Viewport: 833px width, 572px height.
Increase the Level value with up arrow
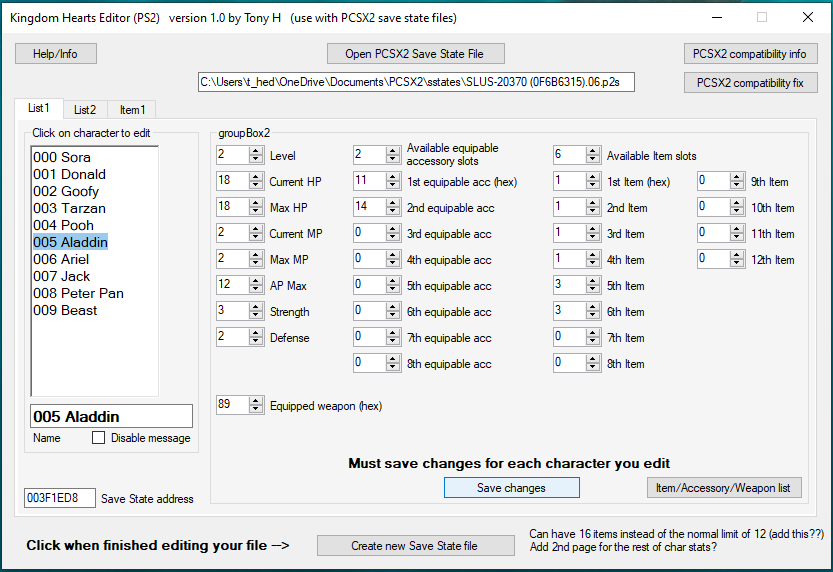pos(256,151)
